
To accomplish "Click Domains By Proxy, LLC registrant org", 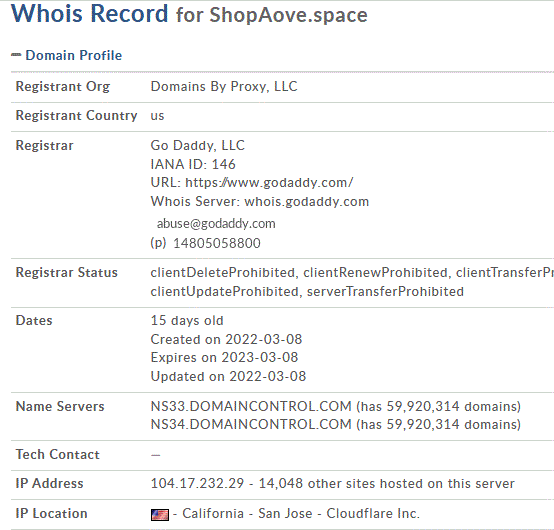I will 224,86.
